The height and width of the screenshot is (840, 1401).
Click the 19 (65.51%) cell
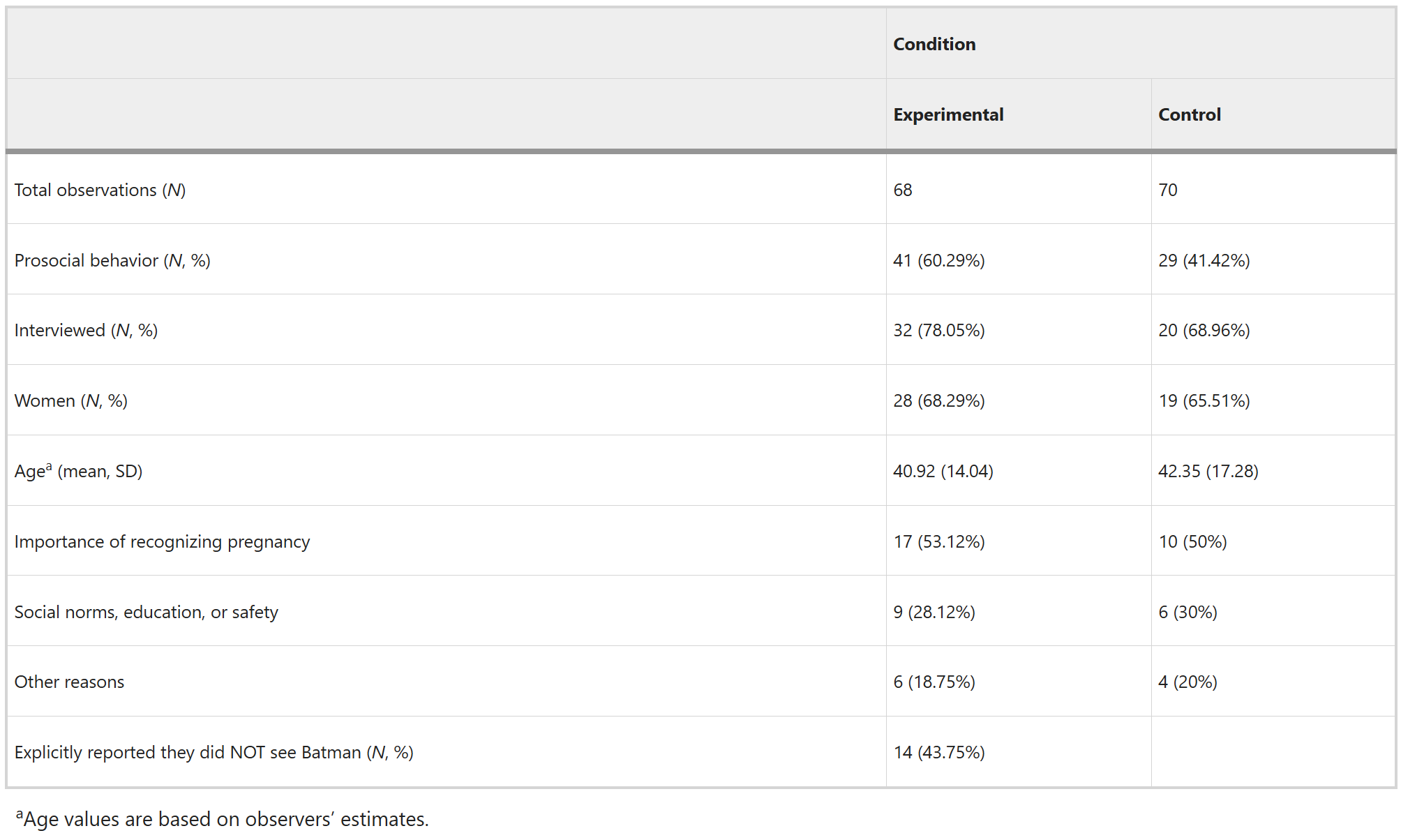[1204, 400]
